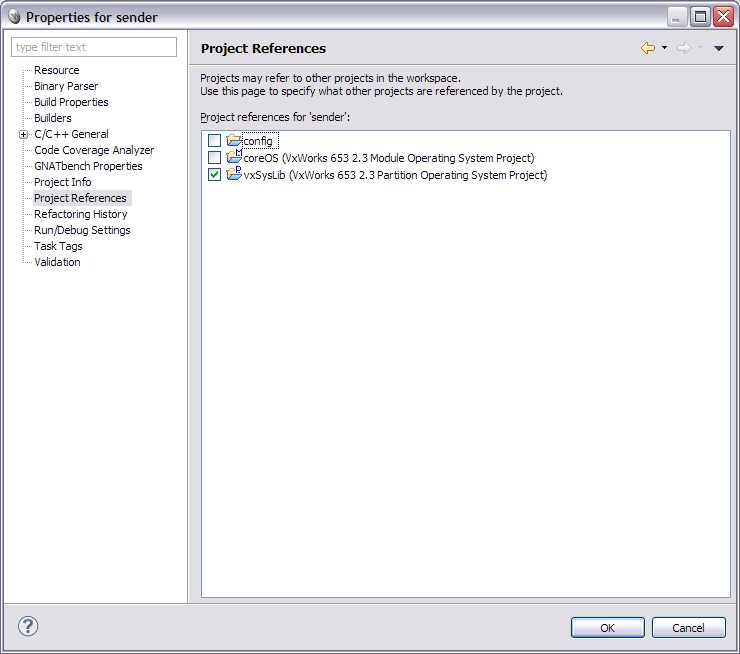Open the Binary Parser page
This screenshot has height=654, width=740.
coord(66,86)
